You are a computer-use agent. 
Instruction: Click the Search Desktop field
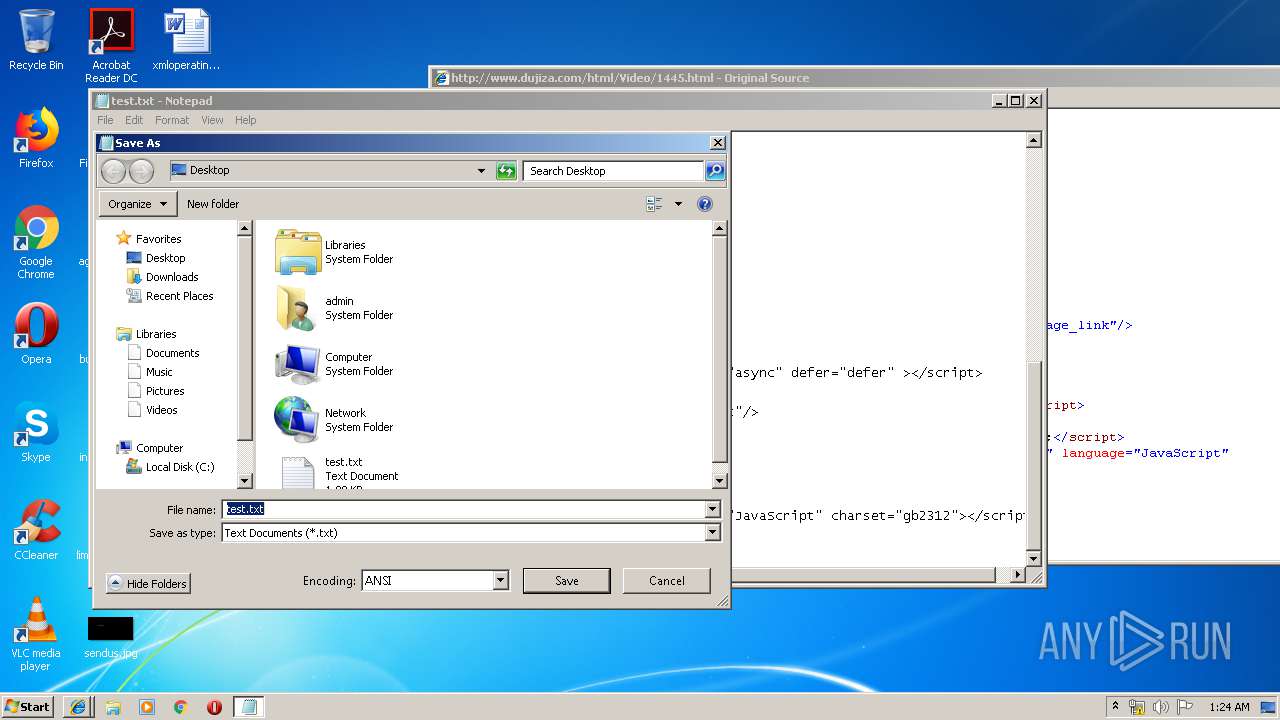[614, 171]
